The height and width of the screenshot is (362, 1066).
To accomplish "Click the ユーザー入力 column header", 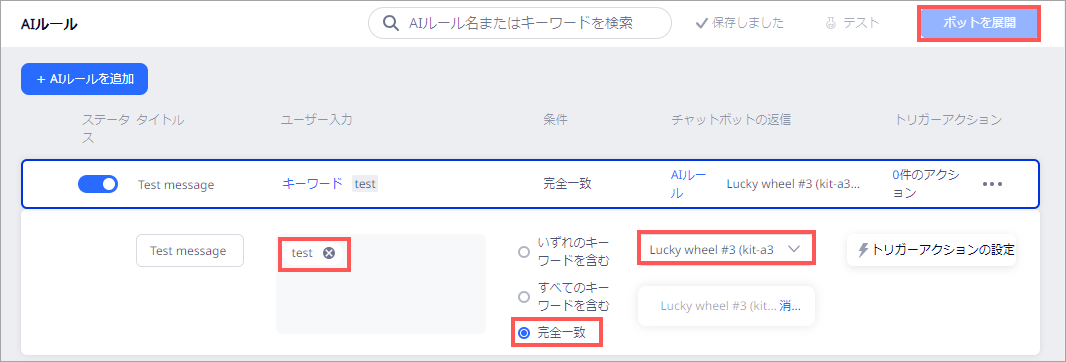I will 316,120.
